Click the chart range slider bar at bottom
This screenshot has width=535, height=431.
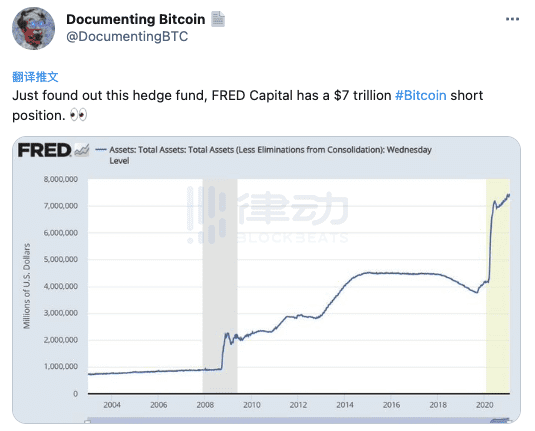(299, 420)
